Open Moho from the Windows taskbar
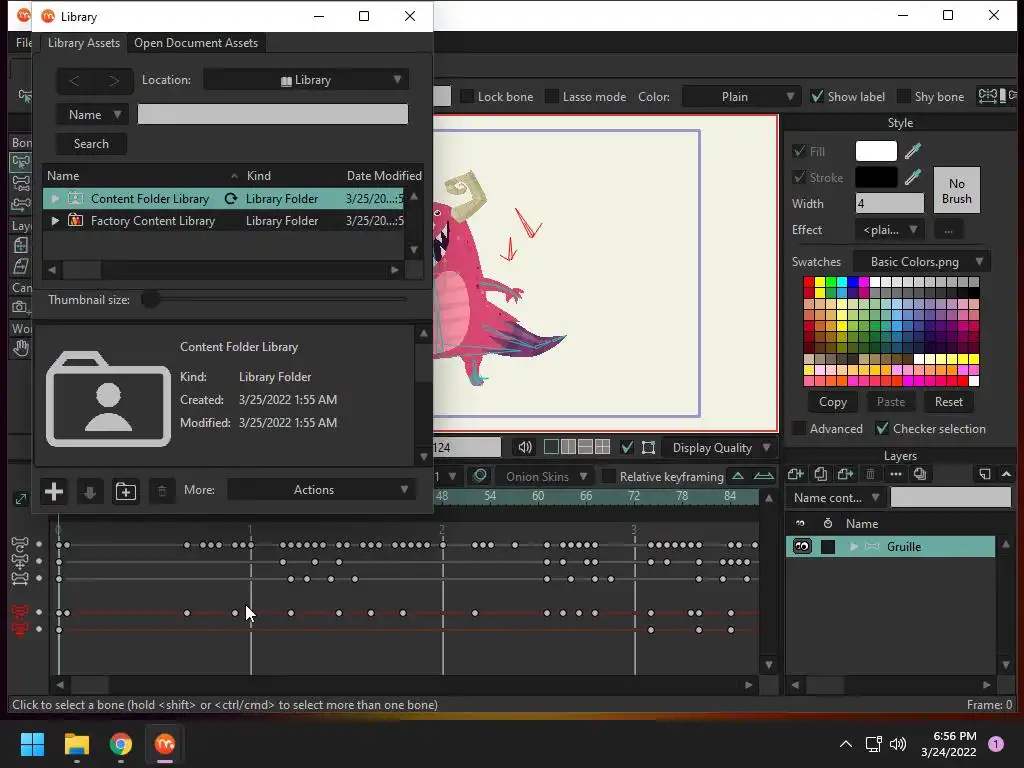 [165, 744]
